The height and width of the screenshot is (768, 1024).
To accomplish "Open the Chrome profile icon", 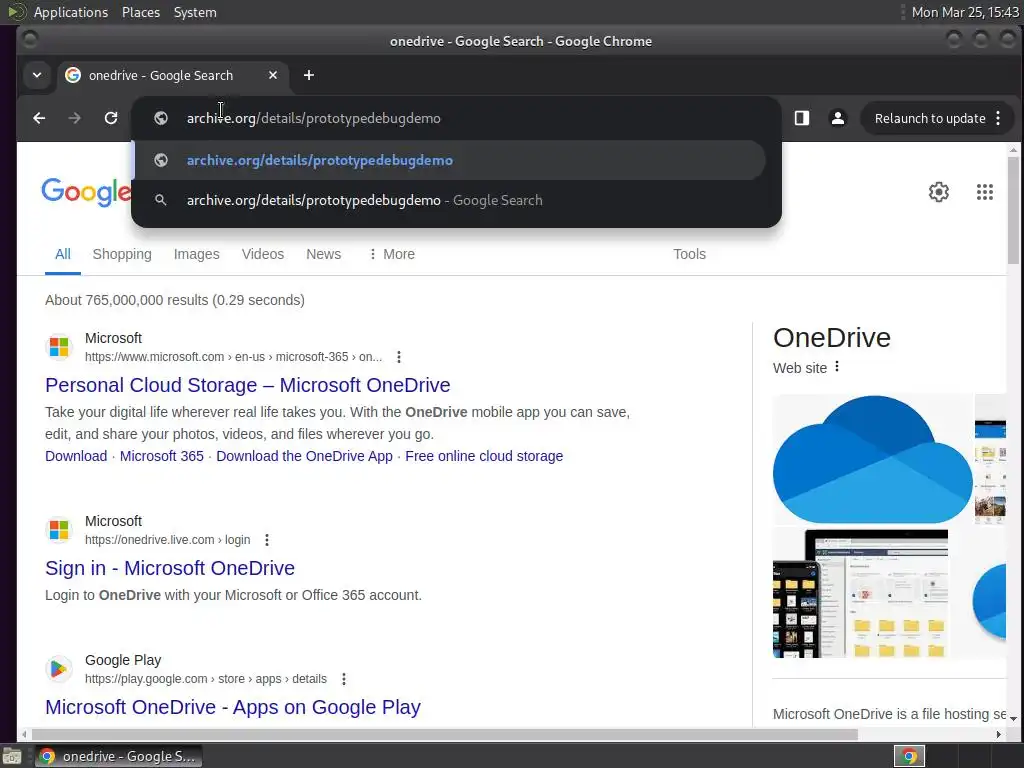I will click(x=838, y=118).
